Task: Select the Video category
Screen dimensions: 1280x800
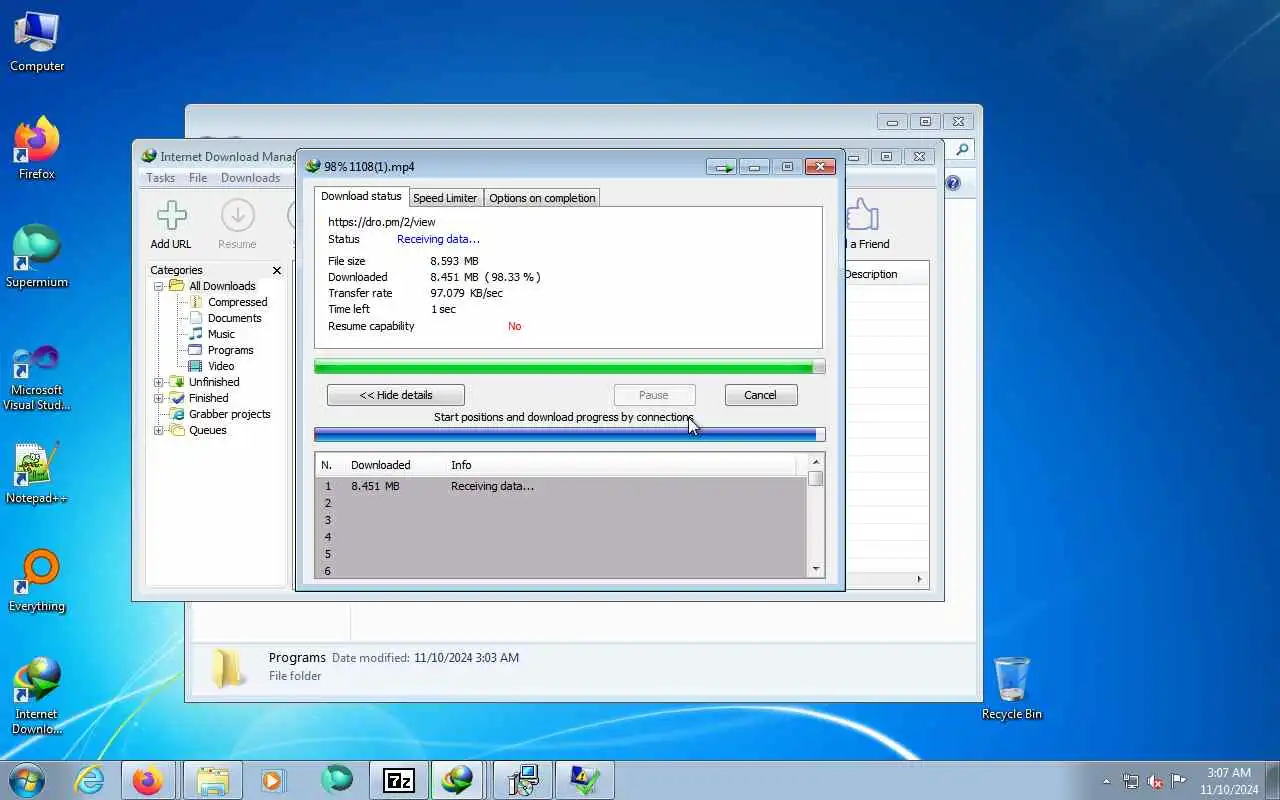Action: coord(221,366)
